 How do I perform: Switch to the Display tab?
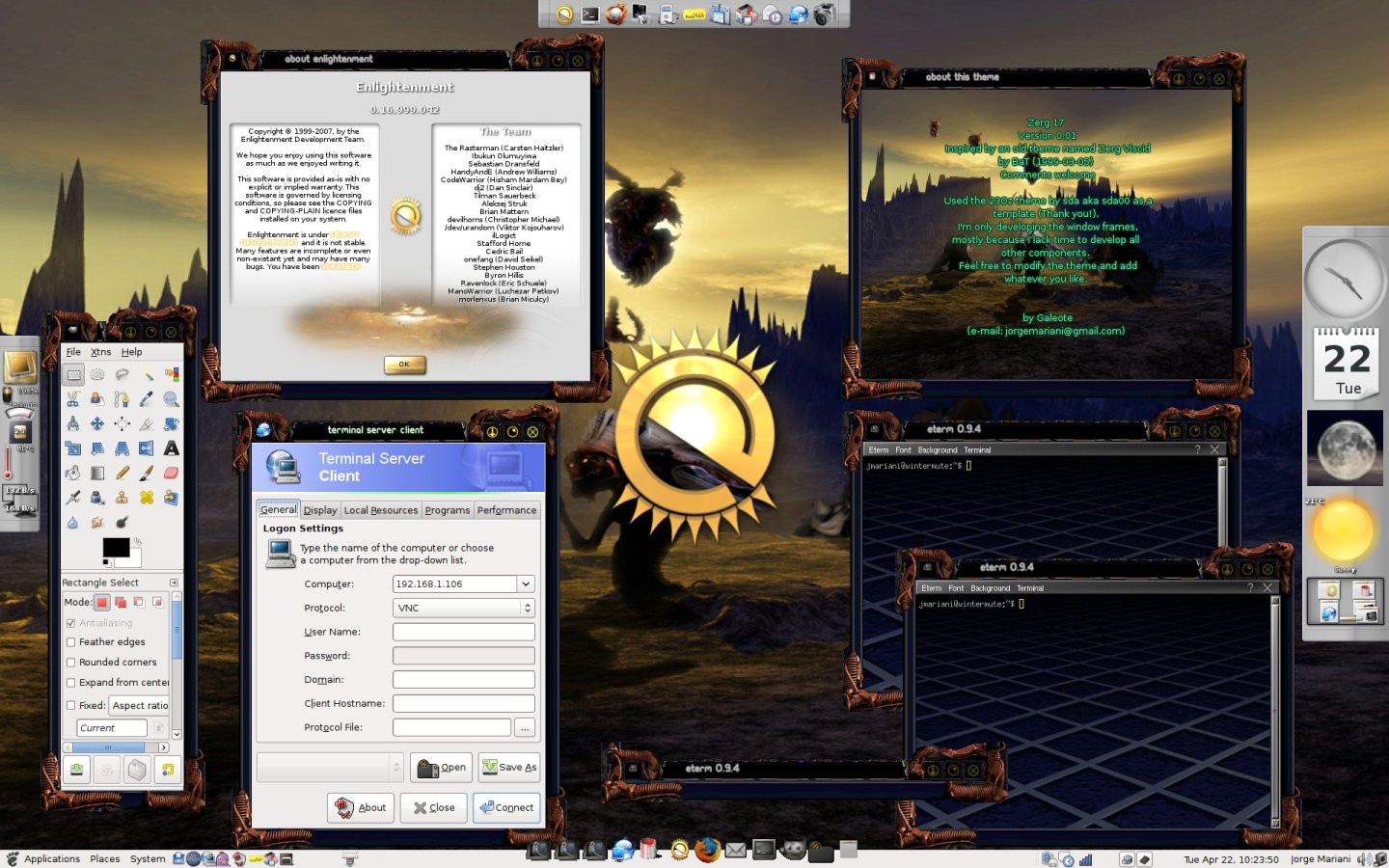coord(320,510)
